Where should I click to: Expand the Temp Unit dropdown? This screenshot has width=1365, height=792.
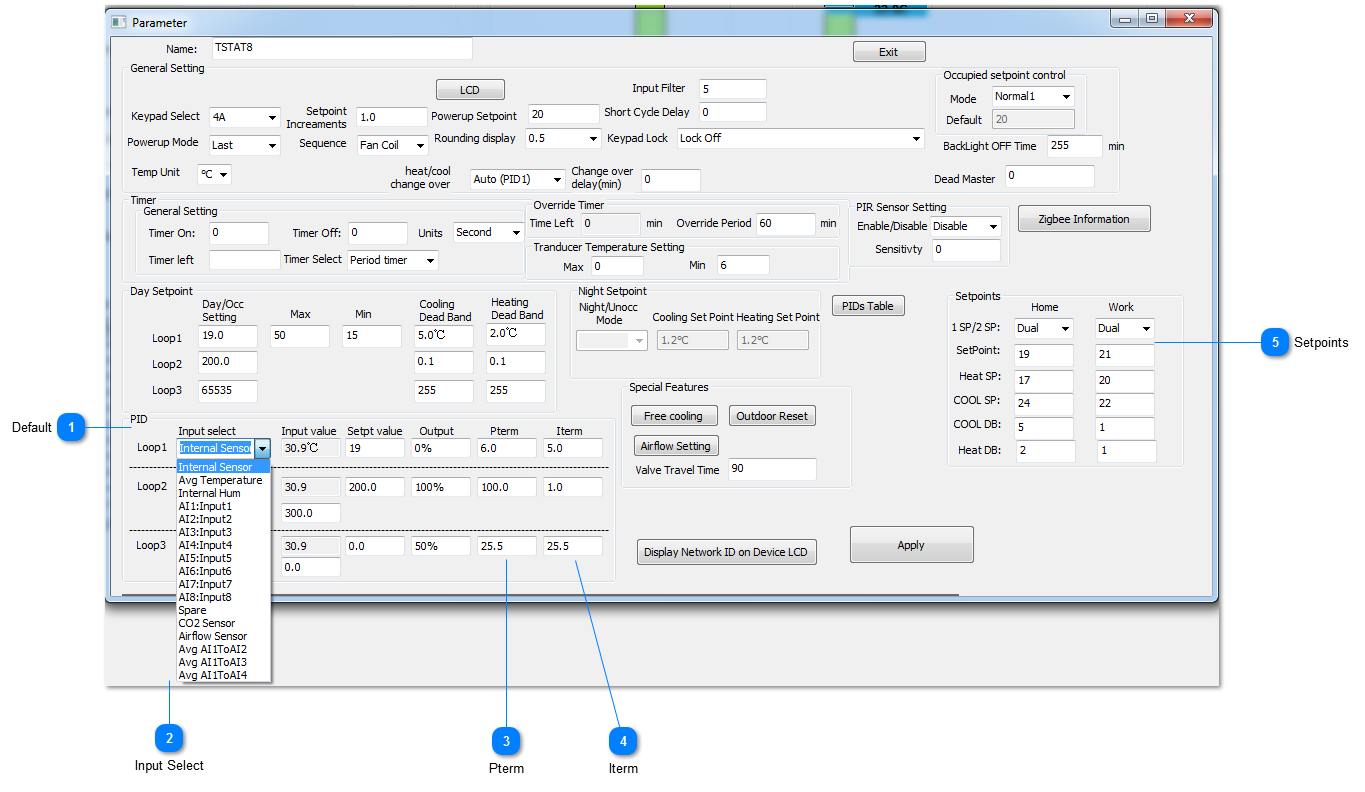click(x=214, y=174)
